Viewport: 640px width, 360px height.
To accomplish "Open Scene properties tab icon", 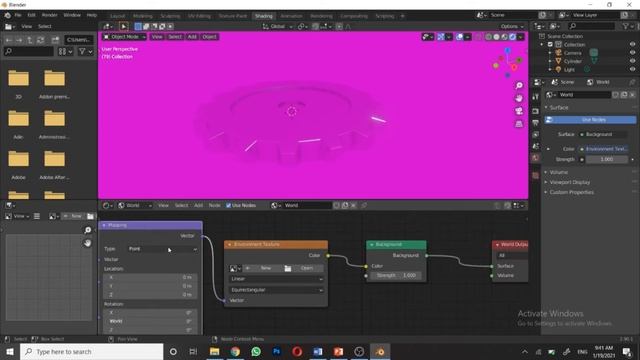I will pos(536,146).
